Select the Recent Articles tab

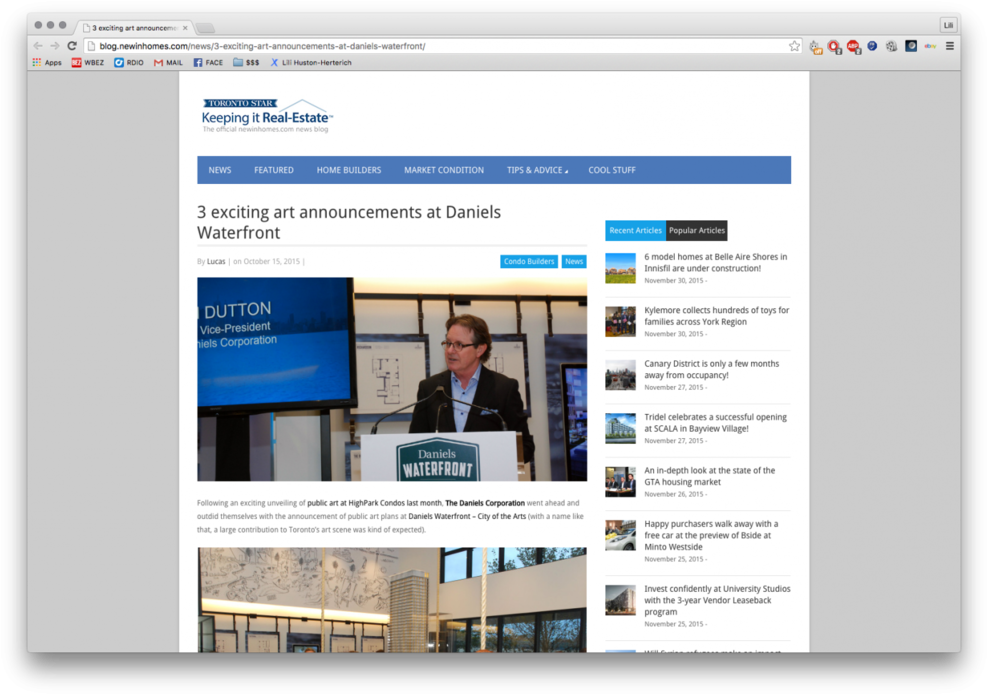tap(635, 230)
